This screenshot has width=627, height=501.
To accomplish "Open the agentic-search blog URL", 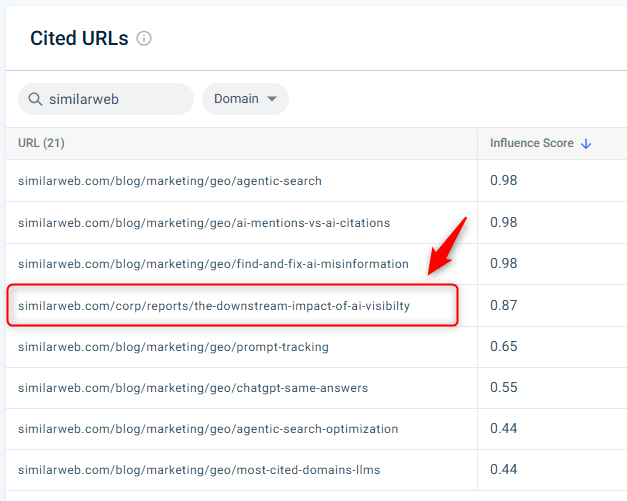I will click(x=170, y=181).
